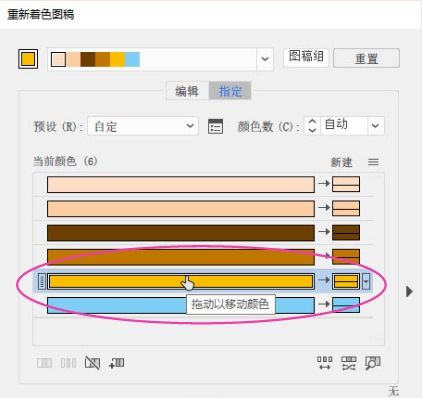Select the active yellow color swatch at top left
The height and width of the screenshot is (398, 422).
click(28, 59)
